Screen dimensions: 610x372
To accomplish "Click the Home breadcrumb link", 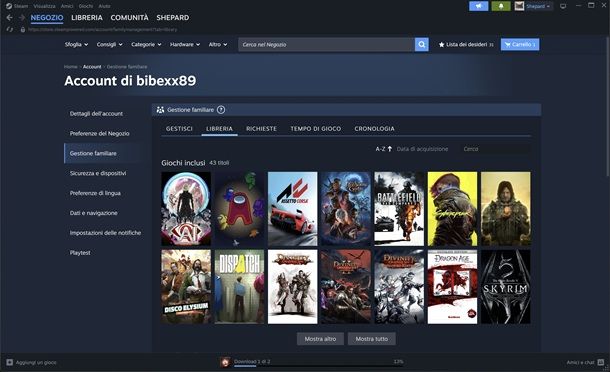I will pos(70,67).
